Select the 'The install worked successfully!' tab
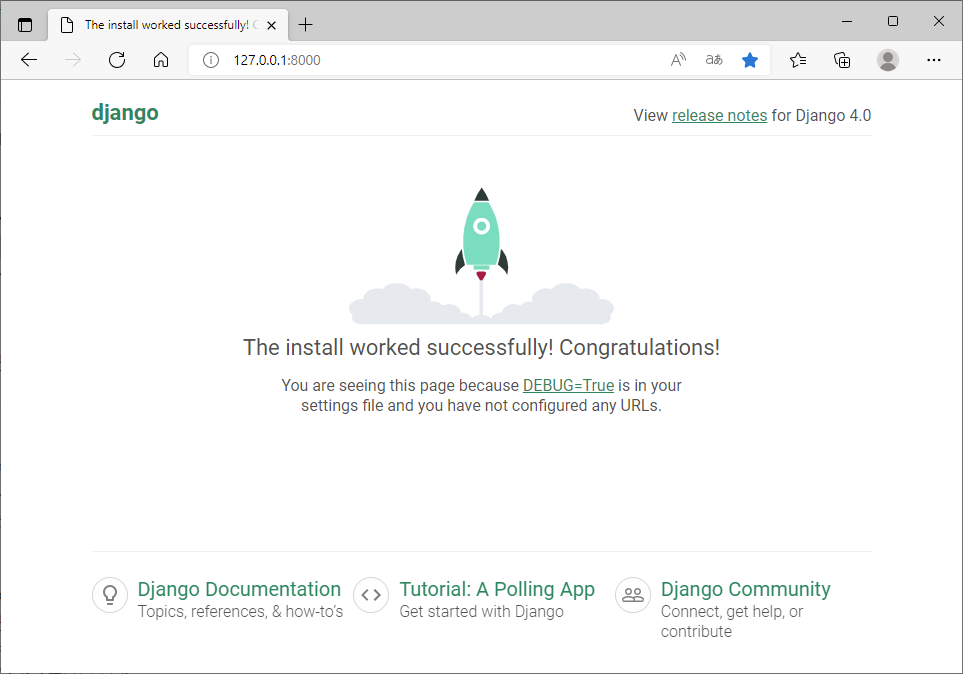 (x=168, y=25)
